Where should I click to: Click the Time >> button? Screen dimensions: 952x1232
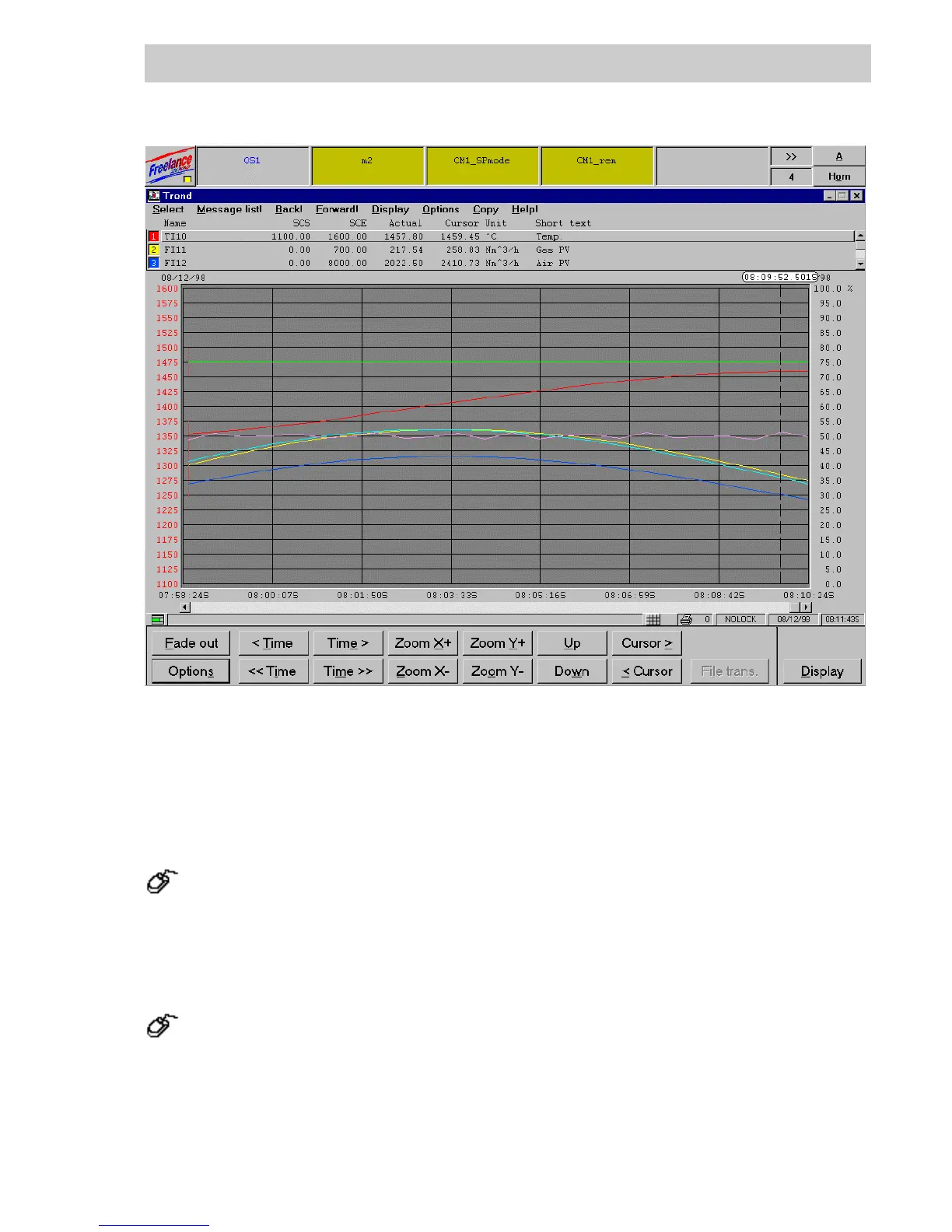click(348, 671)
